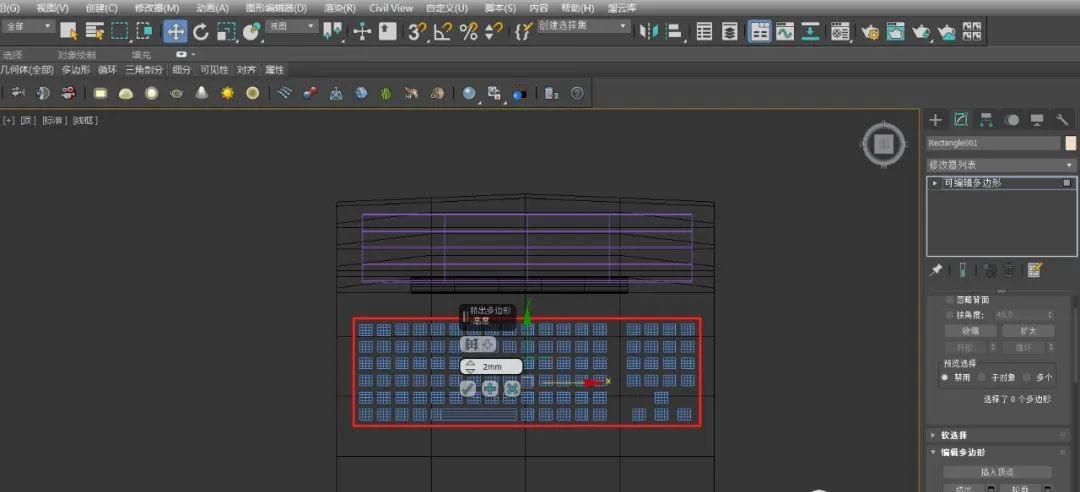Open the 帮助(H) menu
The height and width of the screenshot is (492, 1080).
(x=577, y=8)
